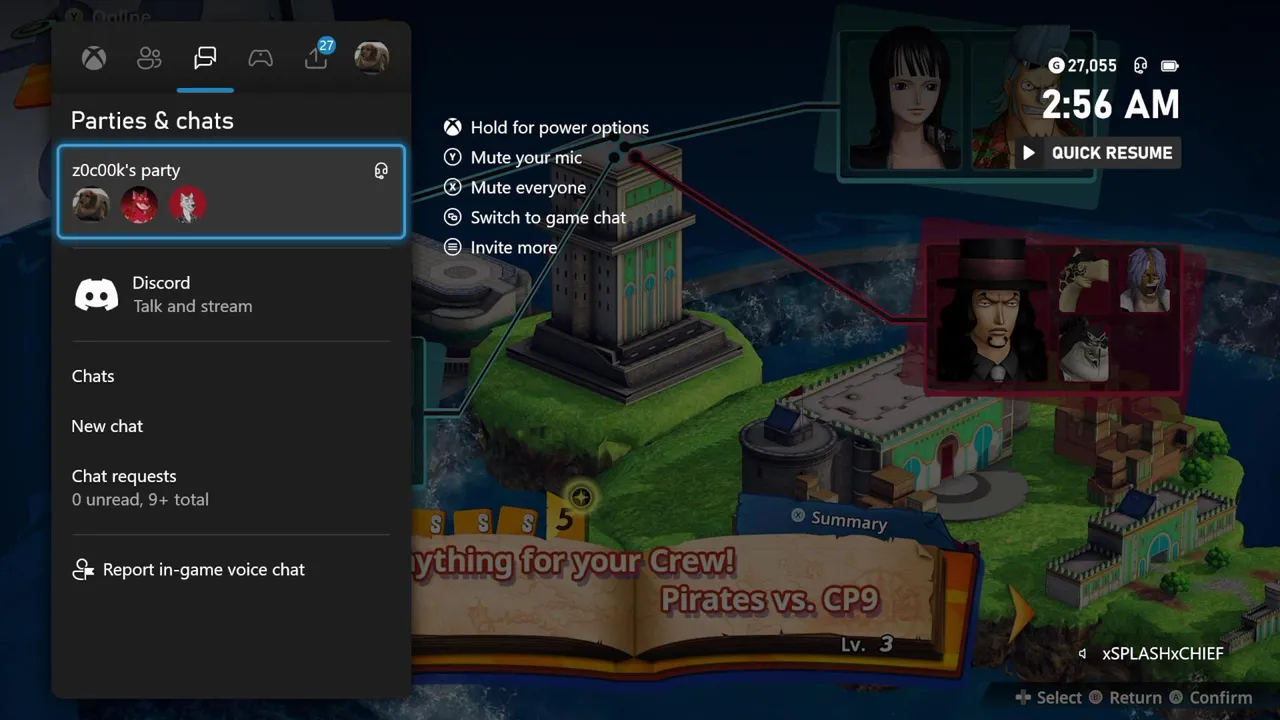1280x720 pixels.
Task: Open z0c00k's party card
Action: (x=231, y=192)
